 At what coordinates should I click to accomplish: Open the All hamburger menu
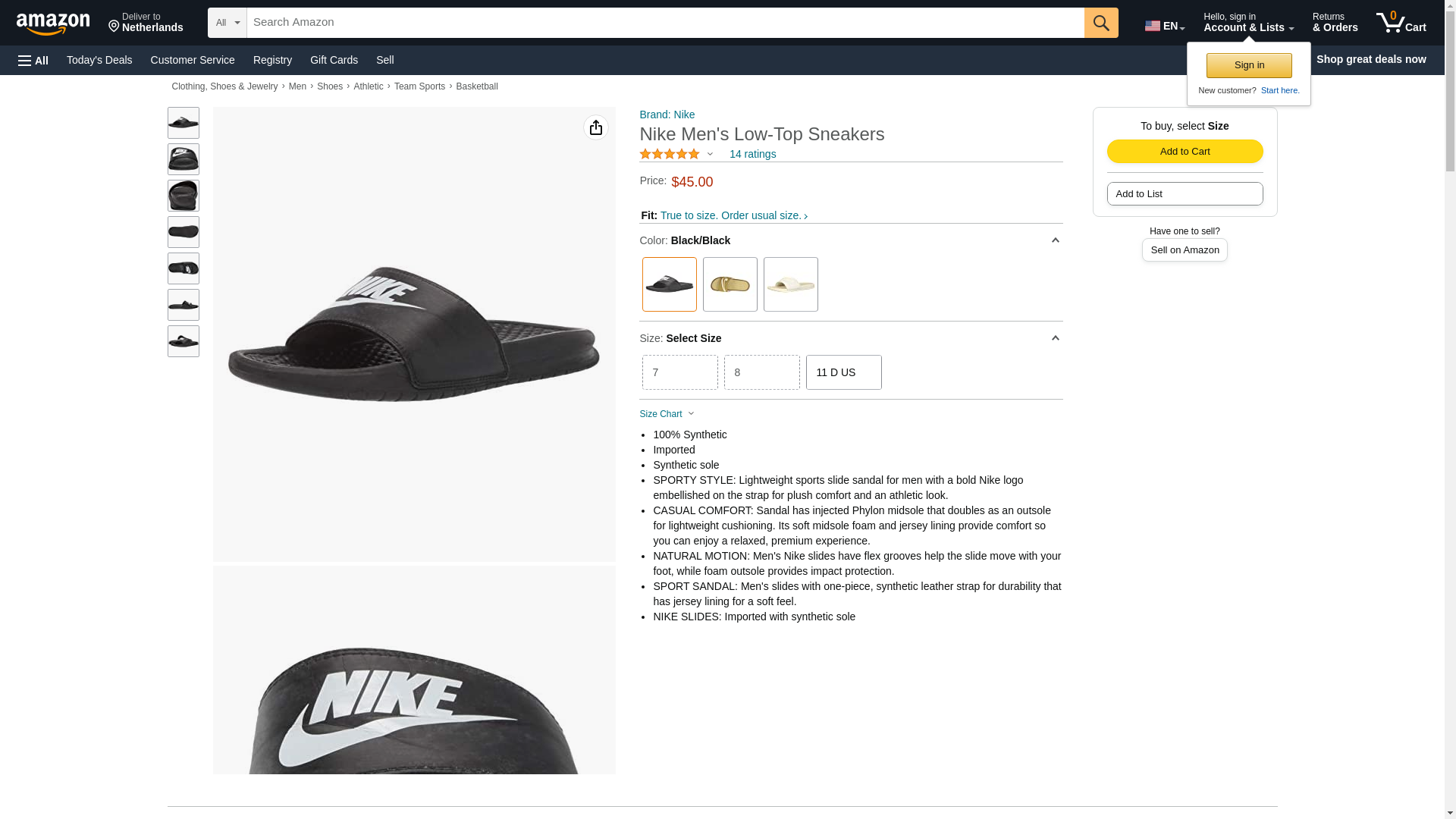[33, 60]
